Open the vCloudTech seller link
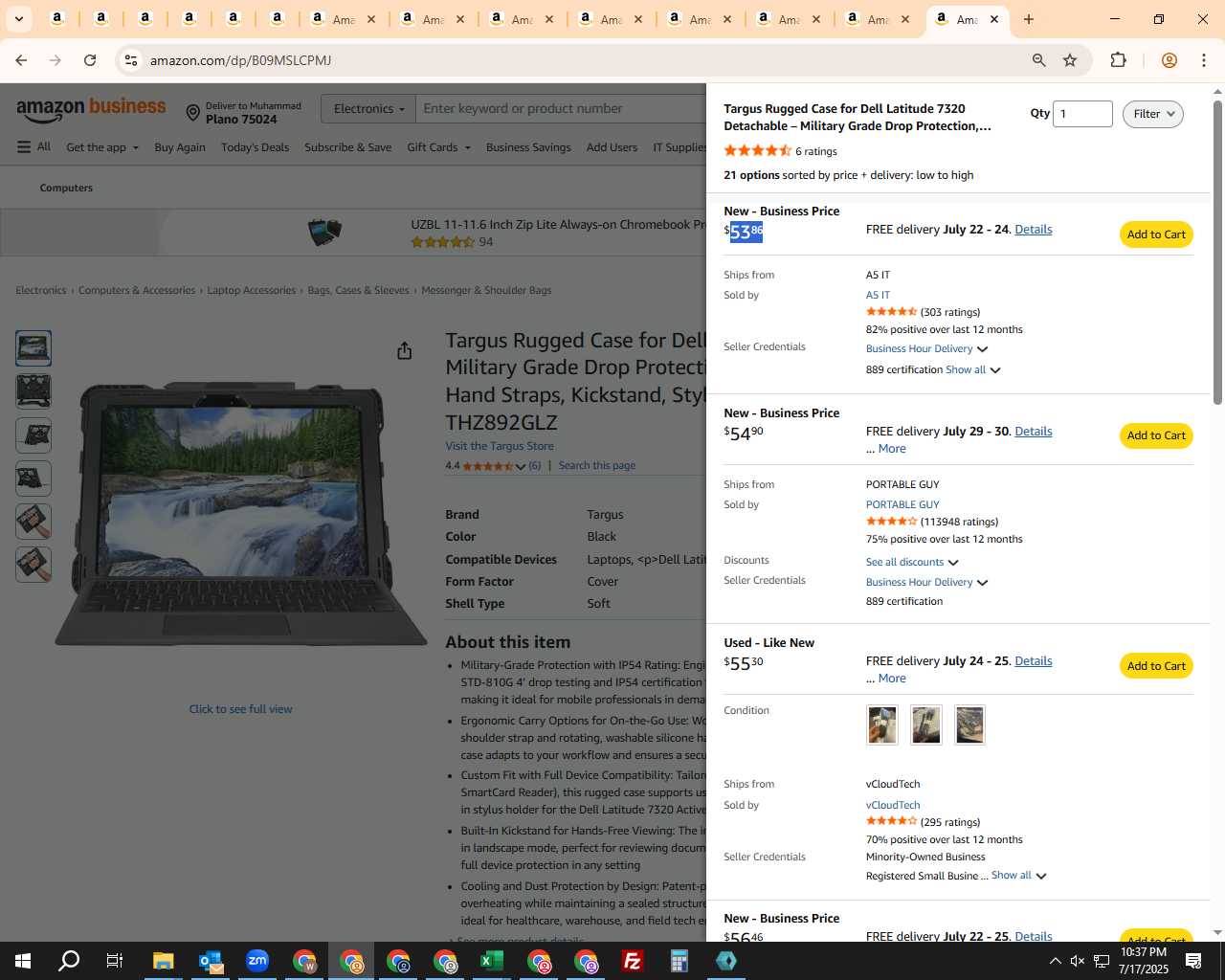This screenshot has height=980, width=1225. pyautogui.click(x=893, y=805)
